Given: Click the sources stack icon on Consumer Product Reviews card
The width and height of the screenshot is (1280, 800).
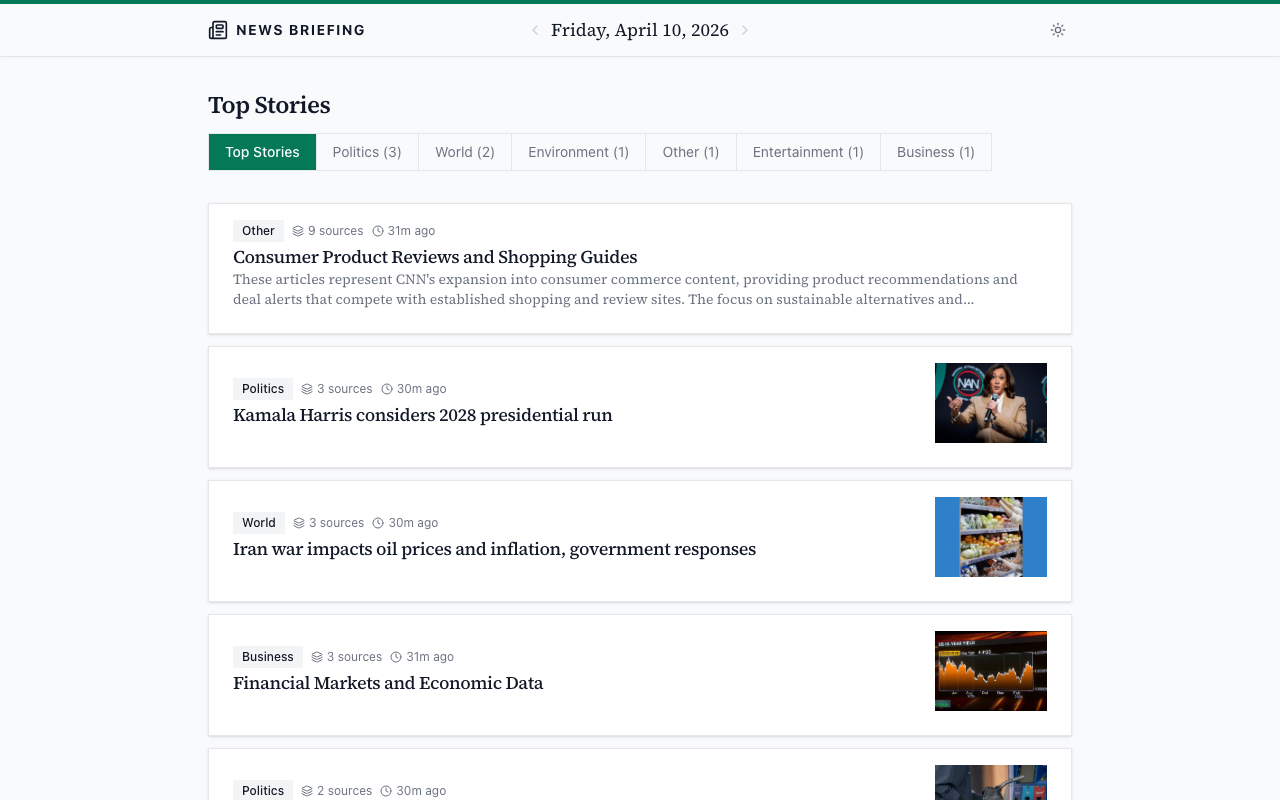Looking at the screenshot, I should point(298,231).
